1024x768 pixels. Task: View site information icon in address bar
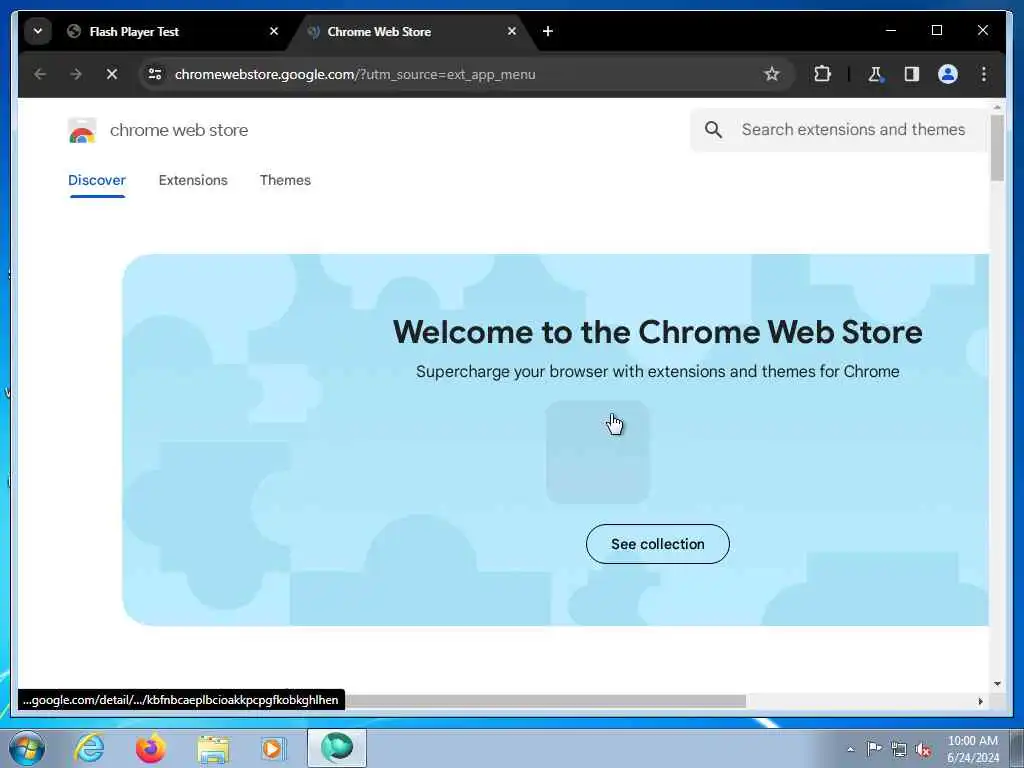(155, 74)
